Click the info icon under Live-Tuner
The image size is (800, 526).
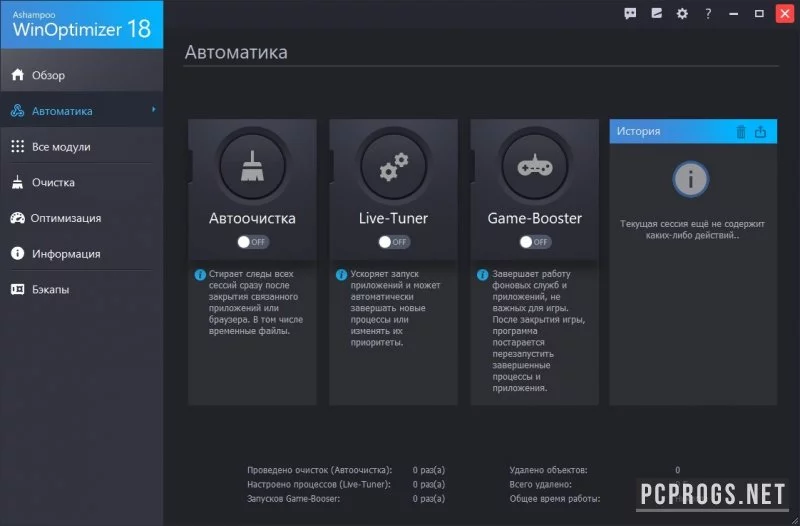click(x=341, y=275)
